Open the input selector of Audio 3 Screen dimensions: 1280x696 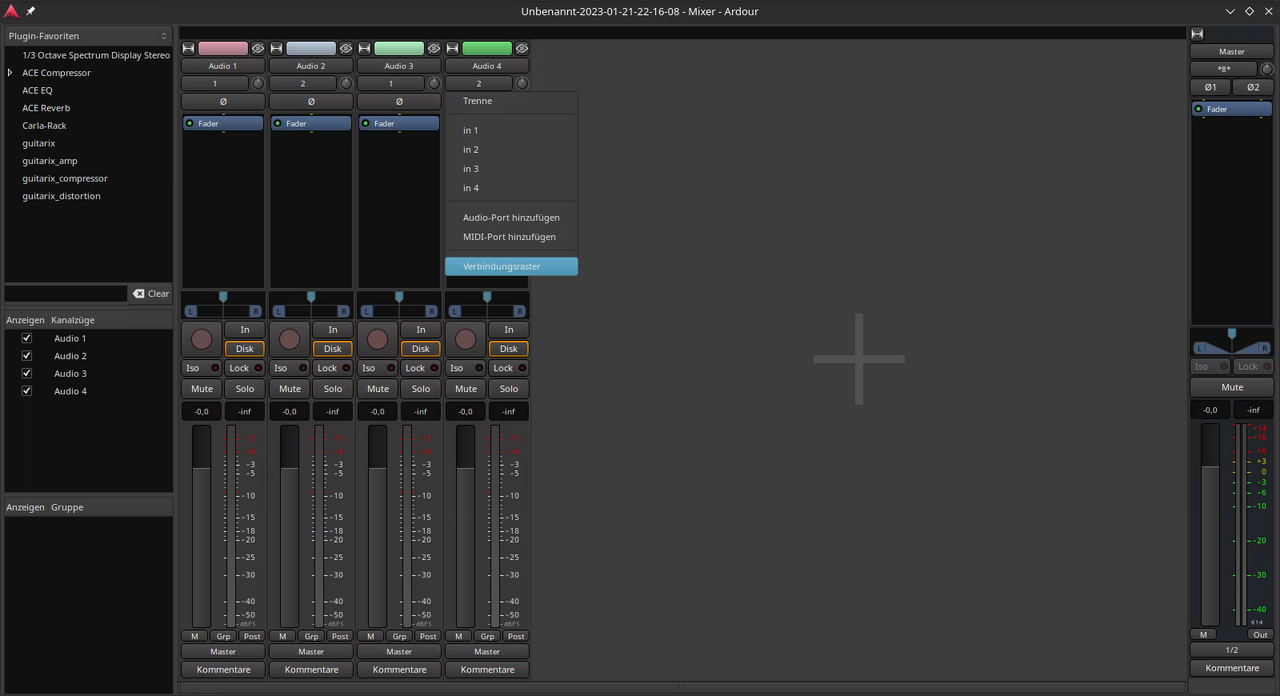391,84
